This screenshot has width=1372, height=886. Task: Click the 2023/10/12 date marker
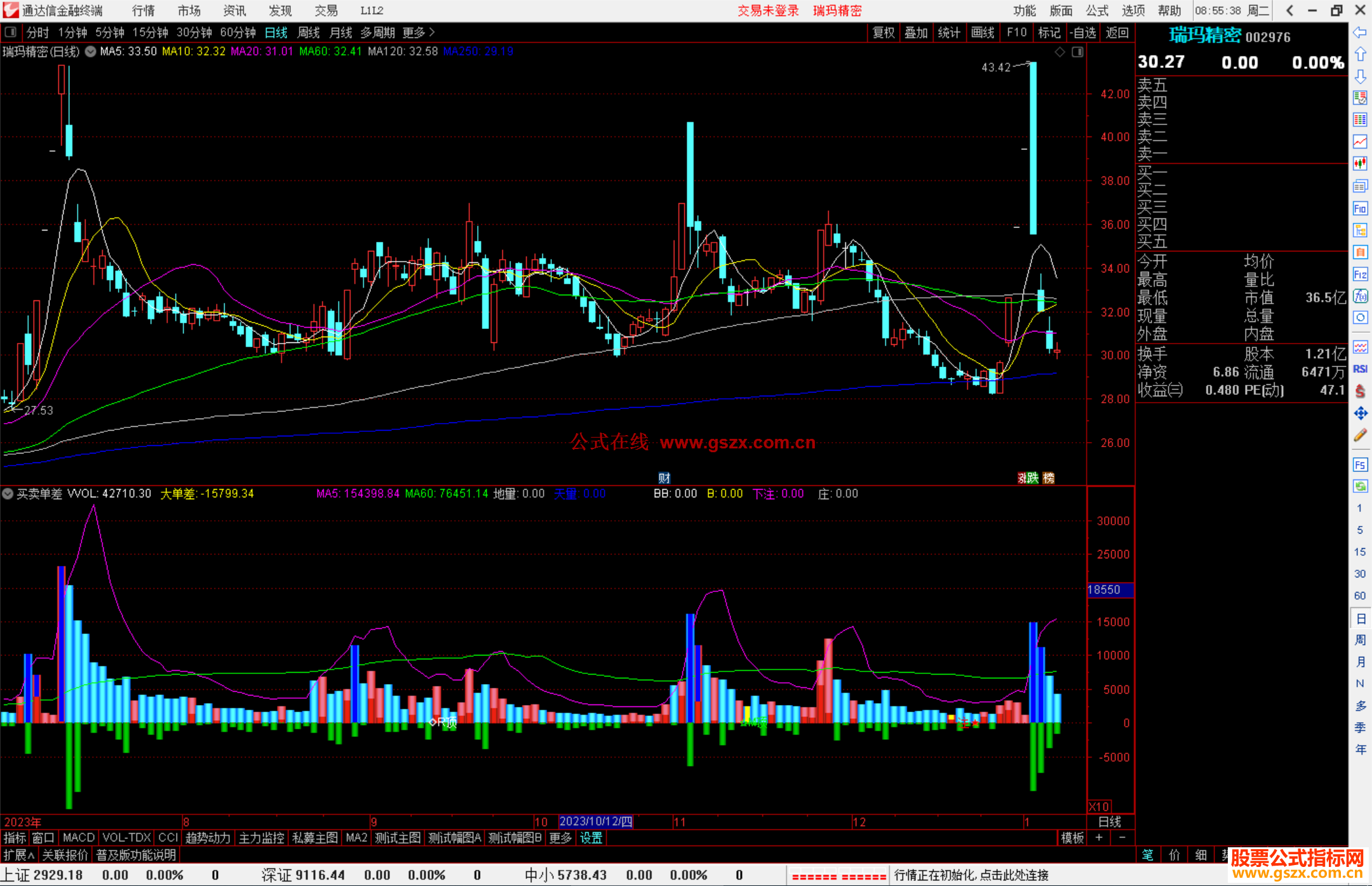pos(595,822)
